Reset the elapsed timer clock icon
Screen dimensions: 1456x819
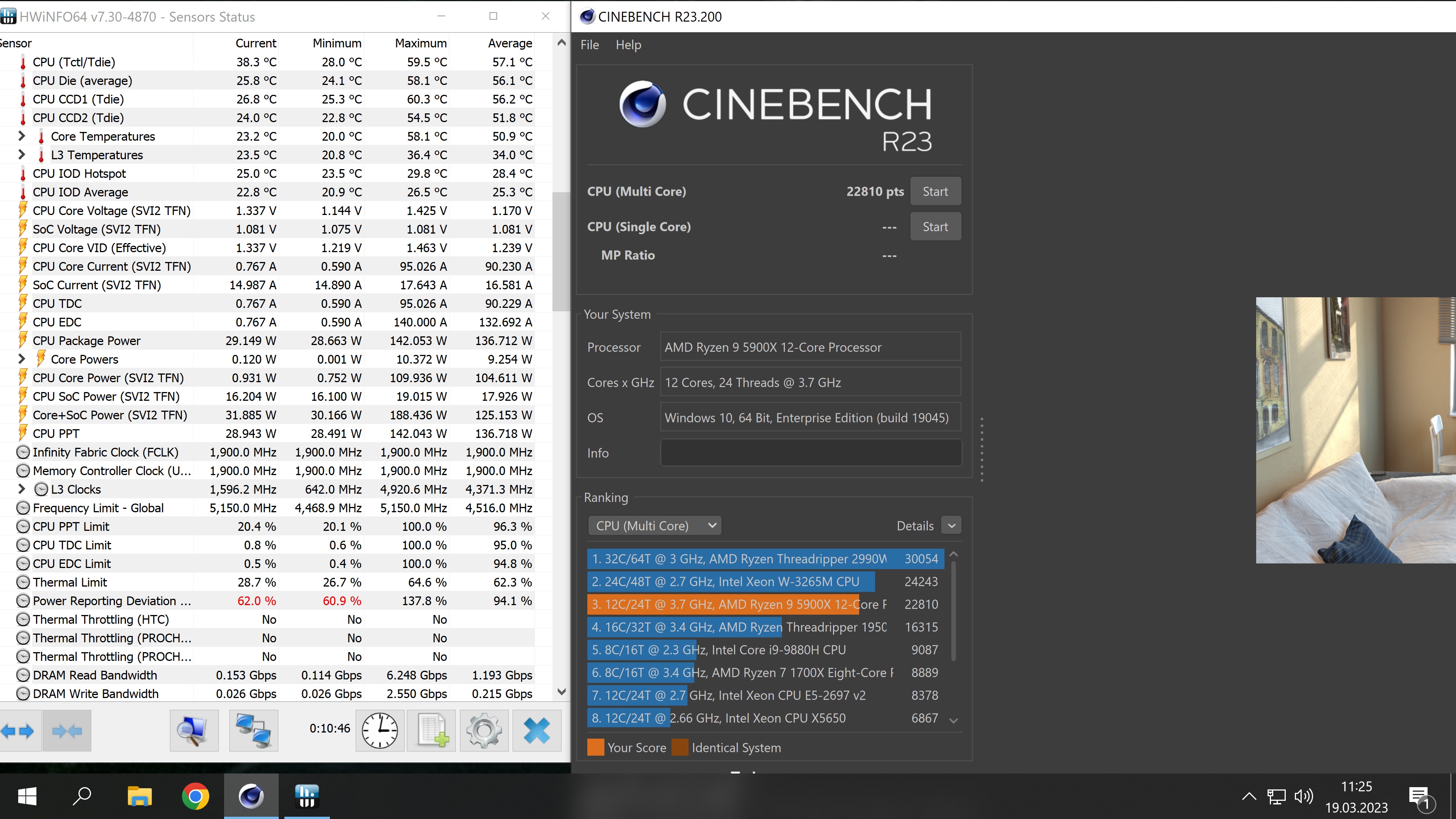coord(380,731)
